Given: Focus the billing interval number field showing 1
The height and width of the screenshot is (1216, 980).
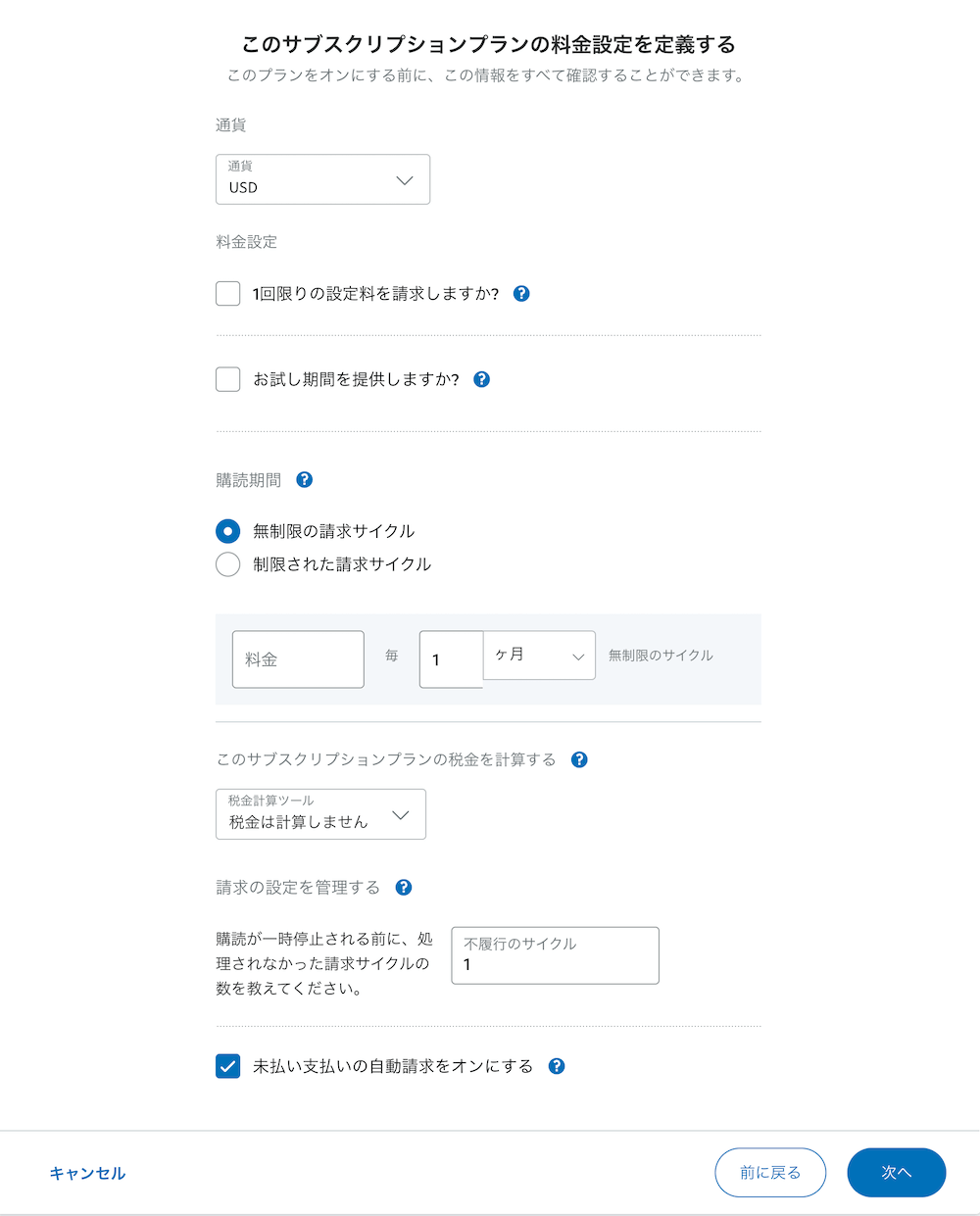Looking at the screenshot, I should (x=451, y=659).
